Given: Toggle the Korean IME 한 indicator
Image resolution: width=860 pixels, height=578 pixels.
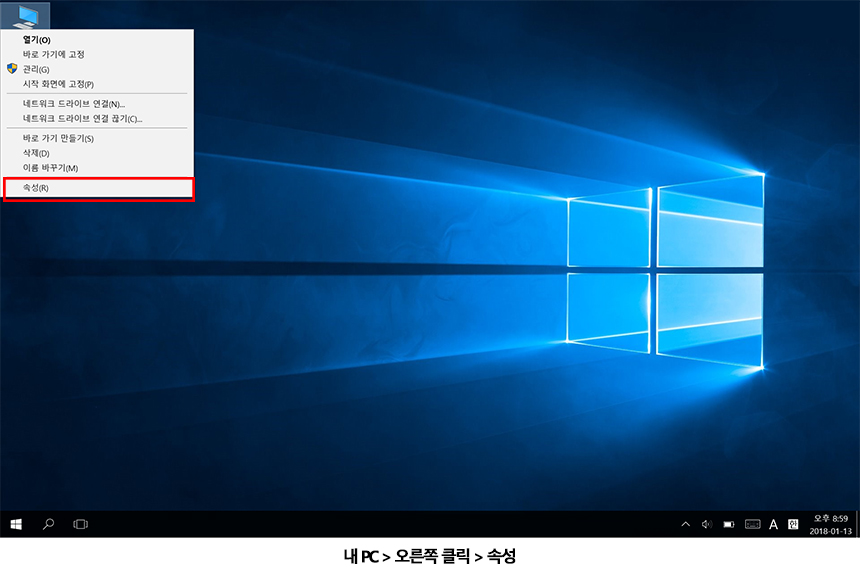Looking at the screenshot, I should [x=793, y=524].
